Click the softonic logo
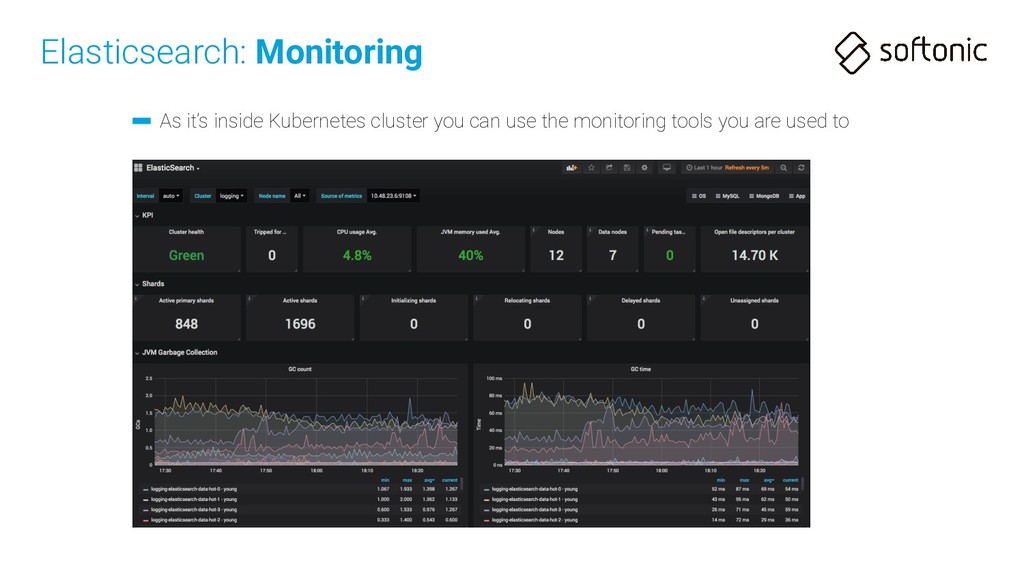This screenshot has width=1024, height=576. pyautogui.click(x=911, y=52)
